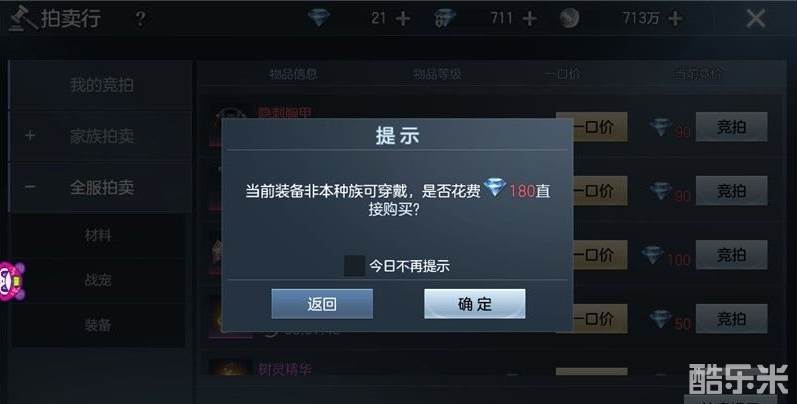Open the 装备 category
Viewport: 798px width, 404px height.
pyautogui.click(x=98, y=325)
